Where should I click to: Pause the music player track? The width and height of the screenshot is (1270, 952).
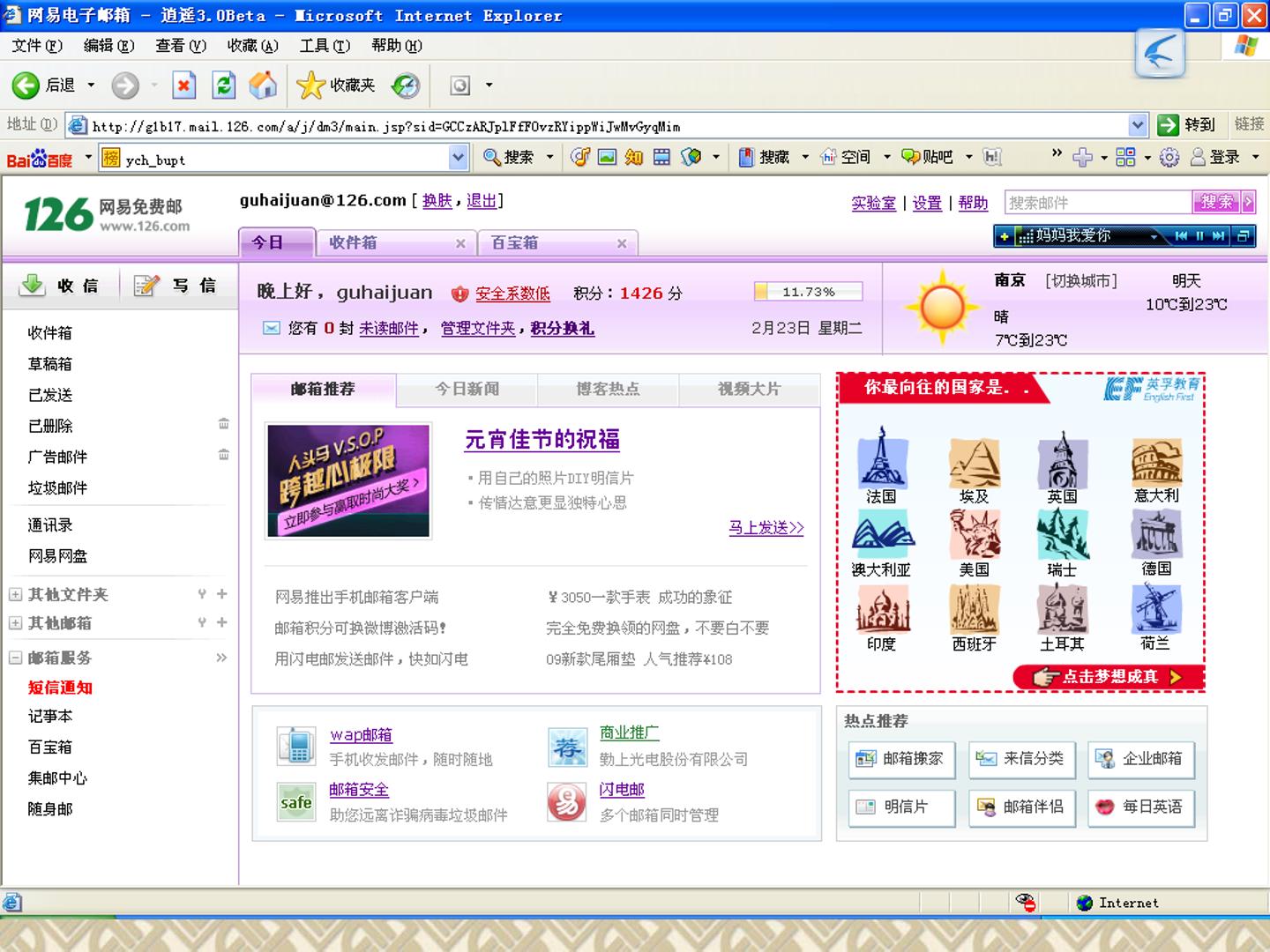click(x=1199, y=236)
